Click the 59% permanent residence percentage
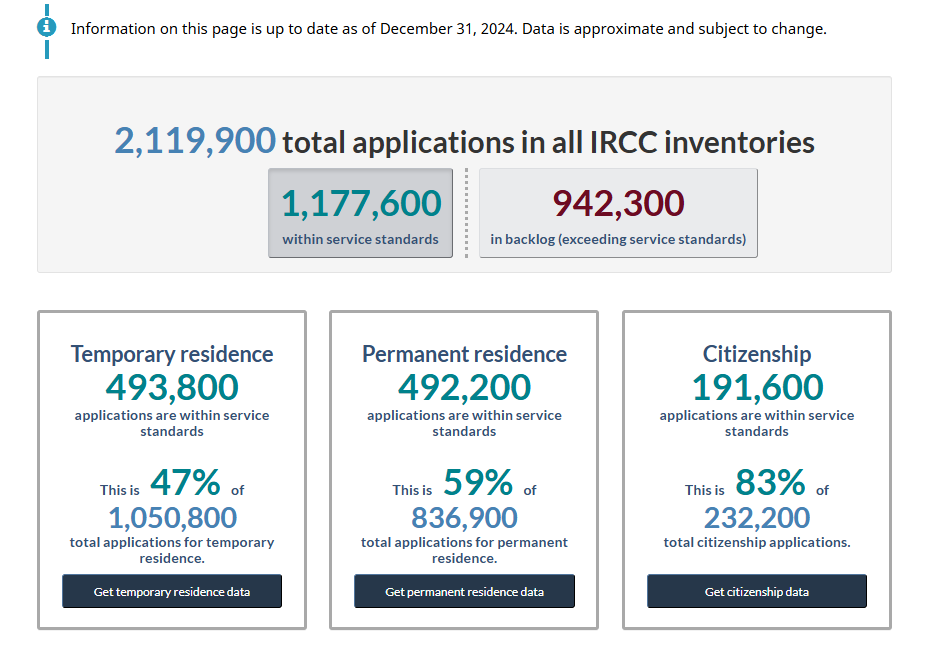 pos(478,482)
